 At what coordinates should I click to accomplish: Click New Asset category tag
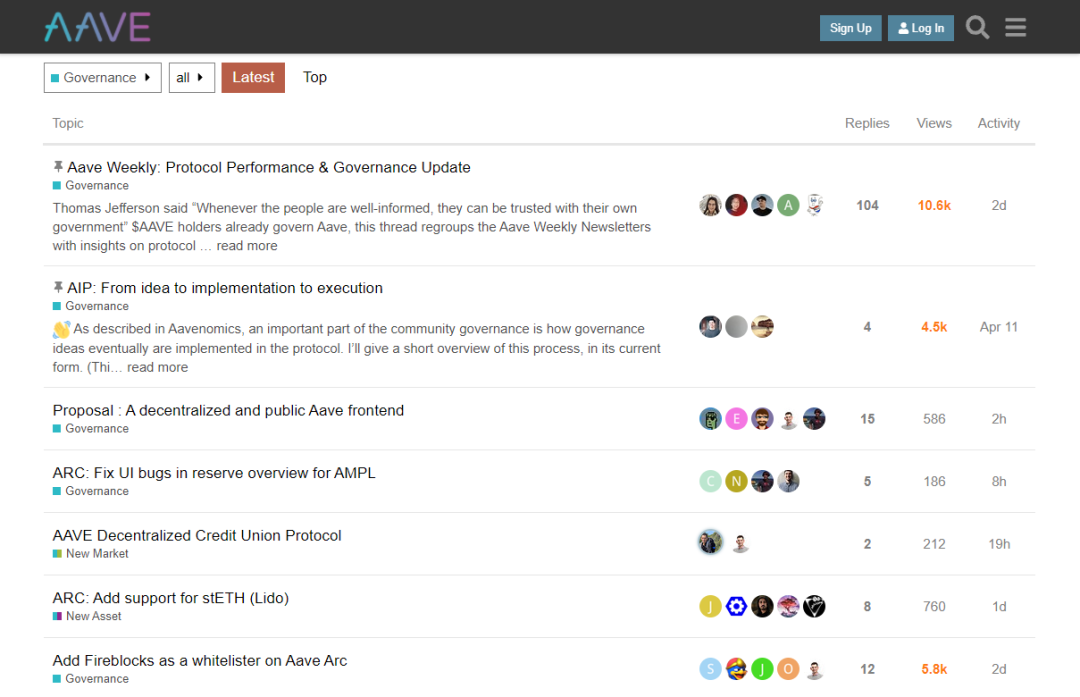click(87, 616)
